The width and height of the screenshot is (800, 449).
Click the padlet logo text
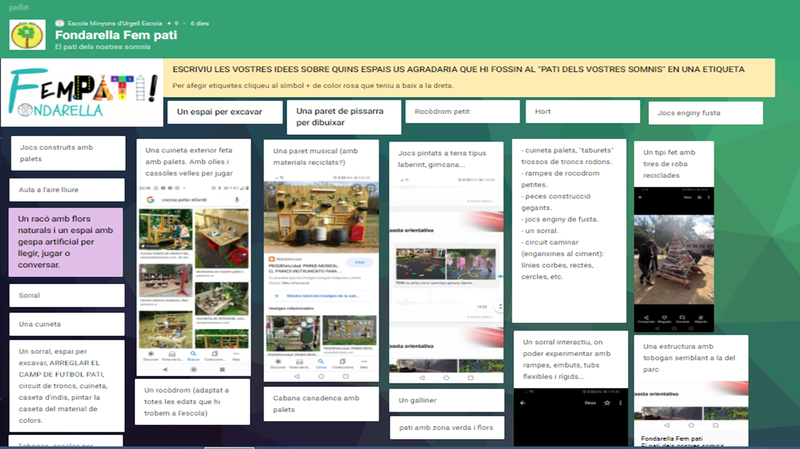click(19, 7)
